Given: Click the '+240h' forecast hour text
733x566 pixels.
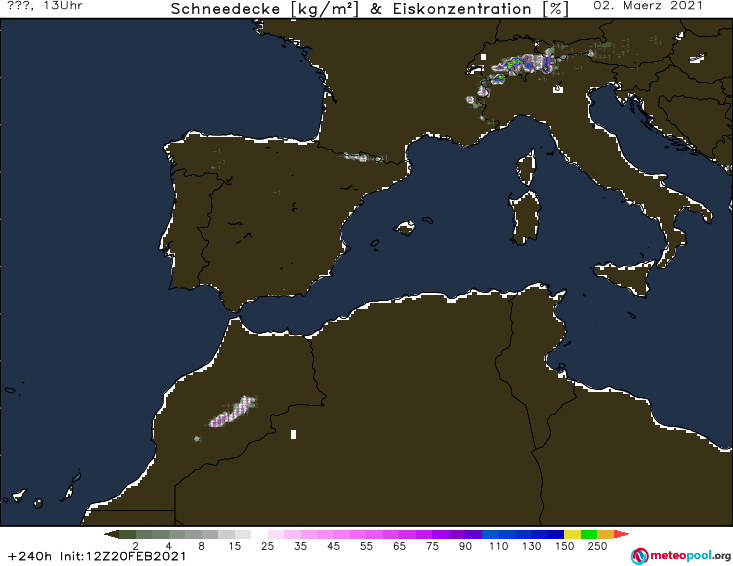Looking at the screenshot, I should tap(30, 556).
